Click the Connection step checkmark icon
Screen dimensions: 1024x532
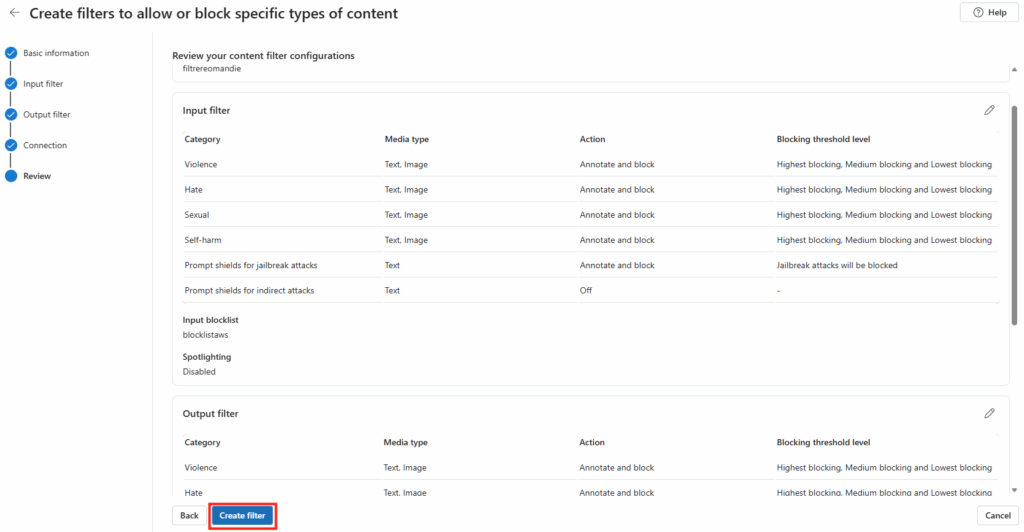point(11,145)
